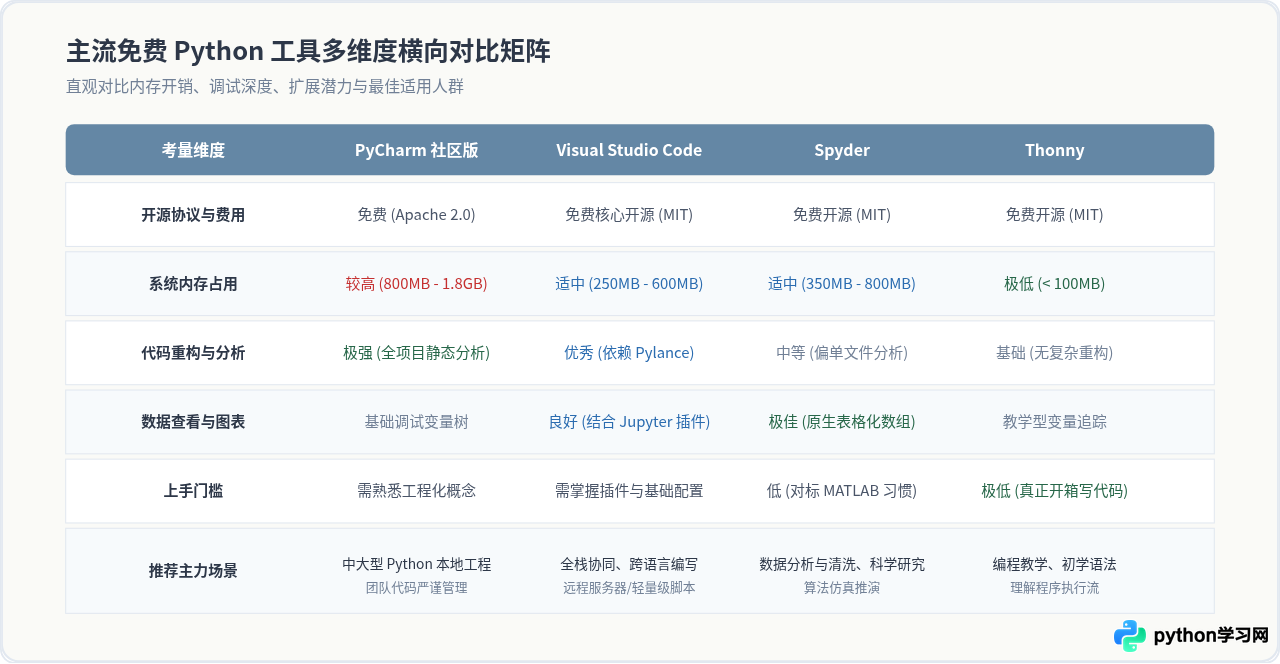Click the 'python学习网' watermark text

tap(1211, 636)
